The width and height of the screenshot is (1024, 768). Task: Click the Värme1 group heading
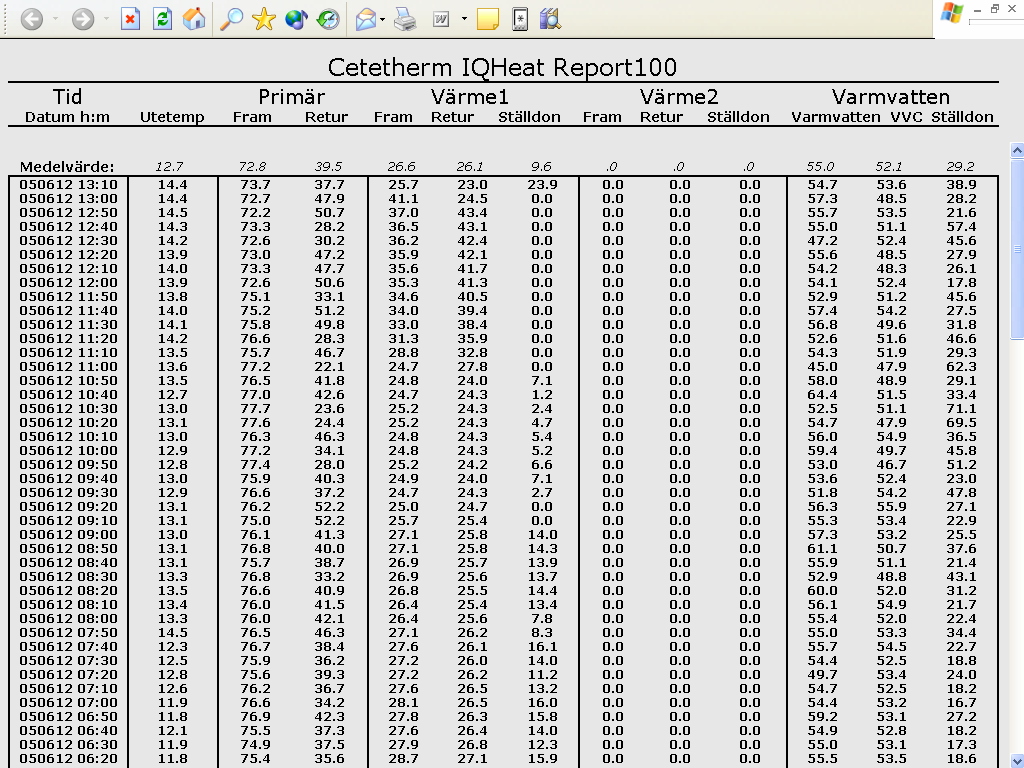[x=470, y=97]
